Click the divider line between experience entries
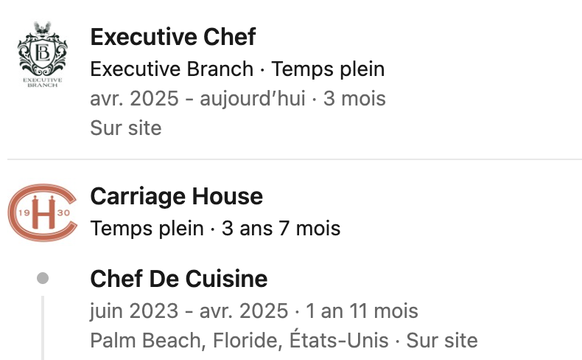582x360 pixels. [295, 159]
